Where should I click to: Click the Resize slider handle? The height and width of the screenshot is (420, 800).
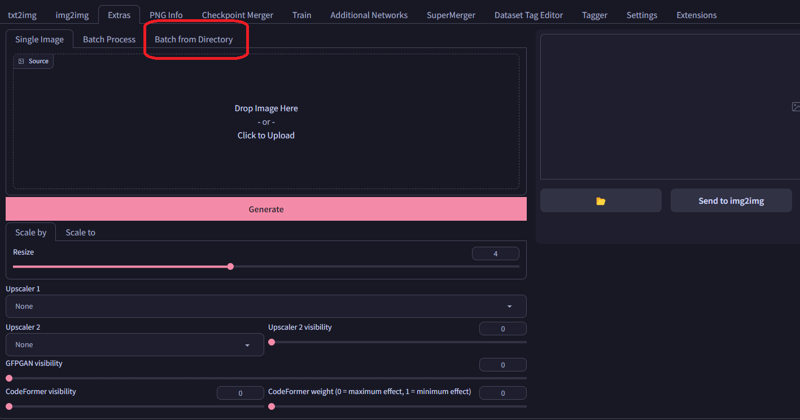(231, 266)
